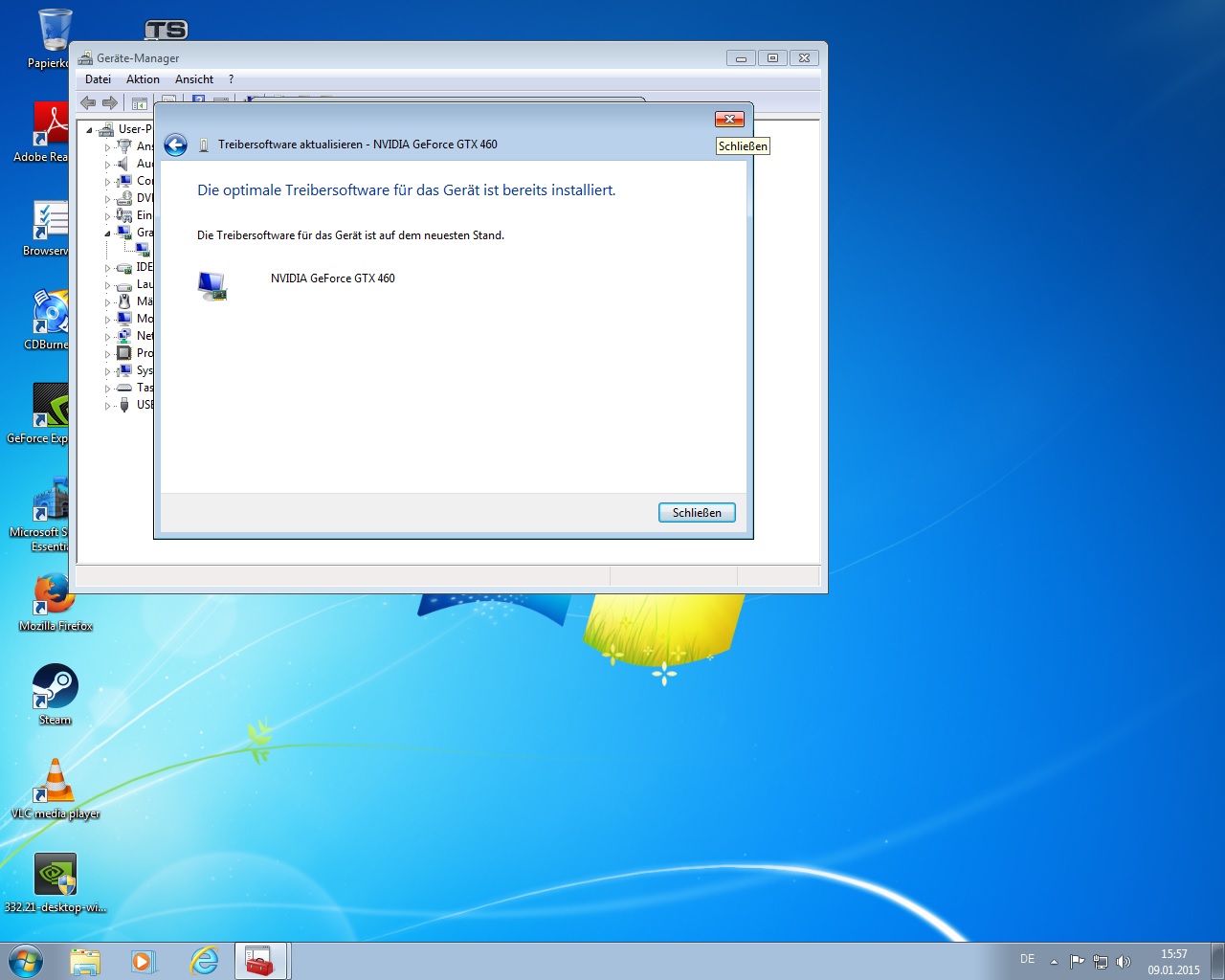Go back using the blue arrow in driver wizard
Image resolution: width=1225 pixels, height=980 pixels.
(x=175, y=145)
